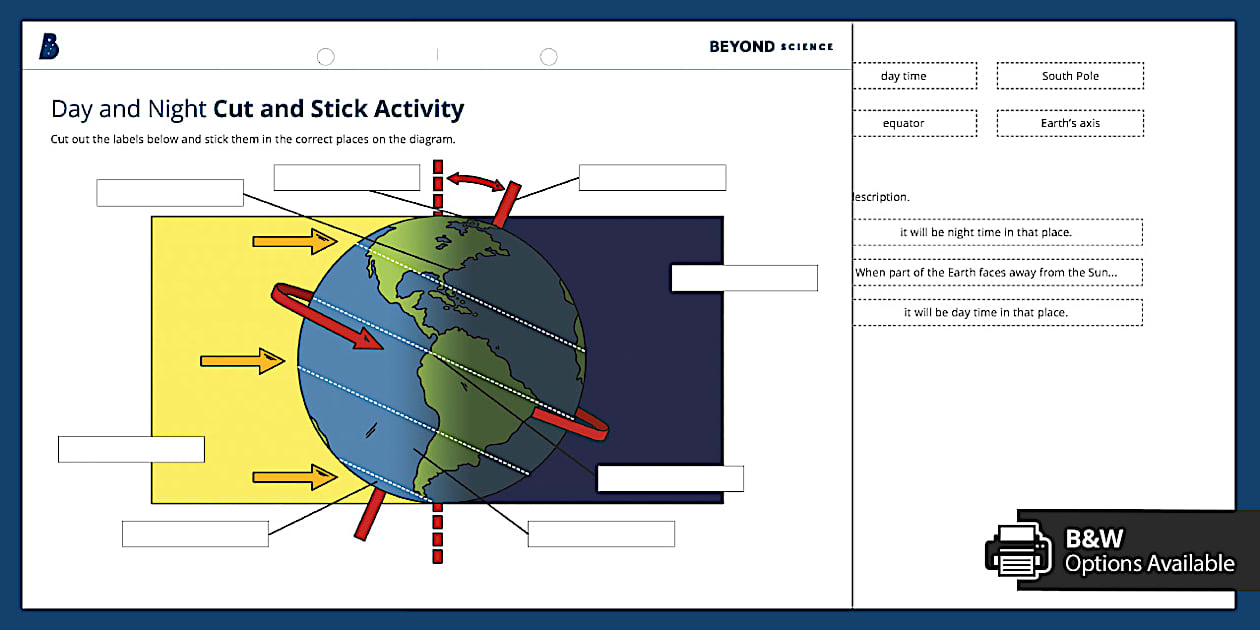Select the "Earth's axis" cut-out label

tap(1069, 123)
